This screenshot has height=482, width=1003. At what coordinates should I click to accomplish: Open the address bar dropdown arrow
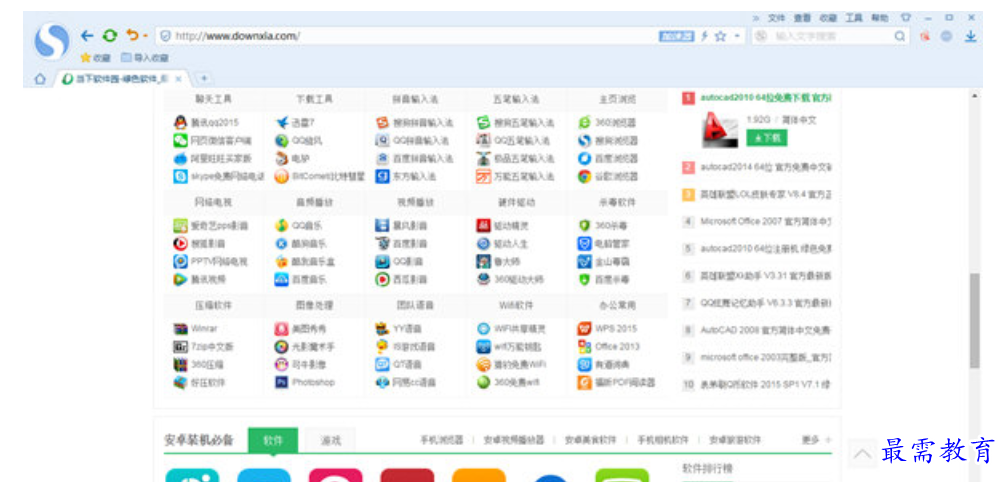736,36
